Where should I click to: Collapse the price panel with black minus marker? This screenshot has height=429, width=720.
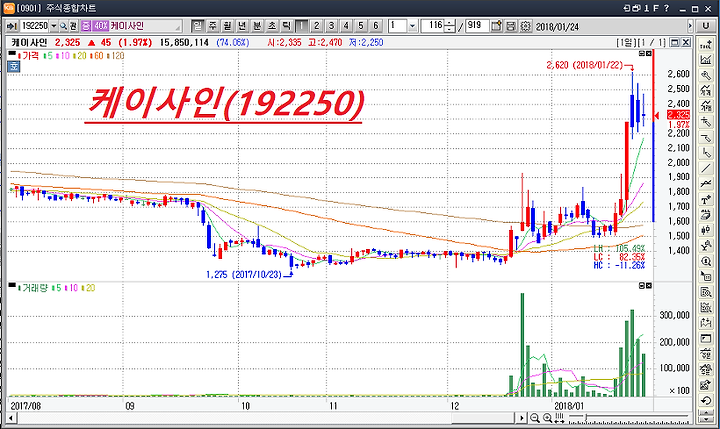point(11,54)
